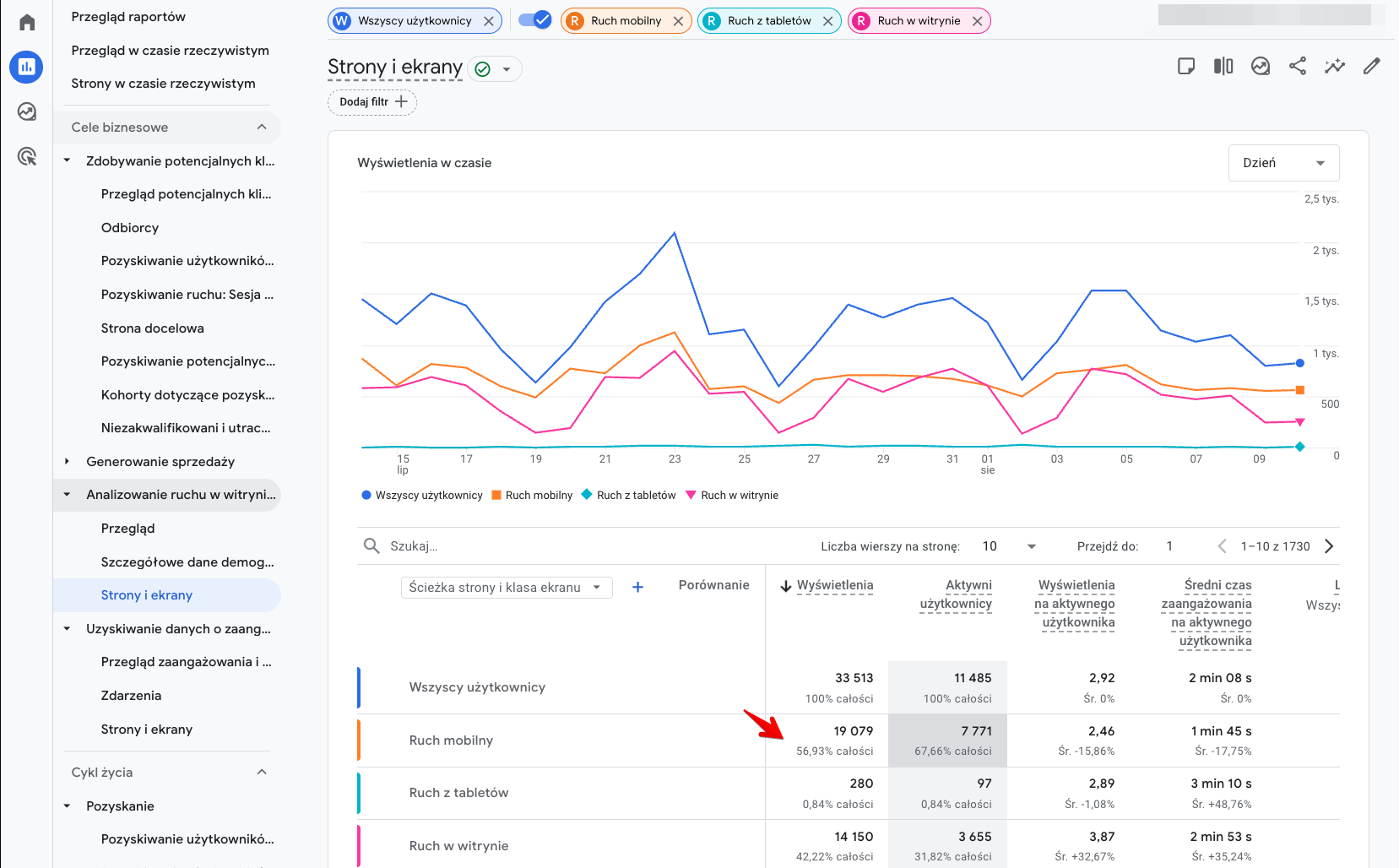Sort by Aktywni użytkownicy column header
The image size is (1399, 868).
(956, 594)
